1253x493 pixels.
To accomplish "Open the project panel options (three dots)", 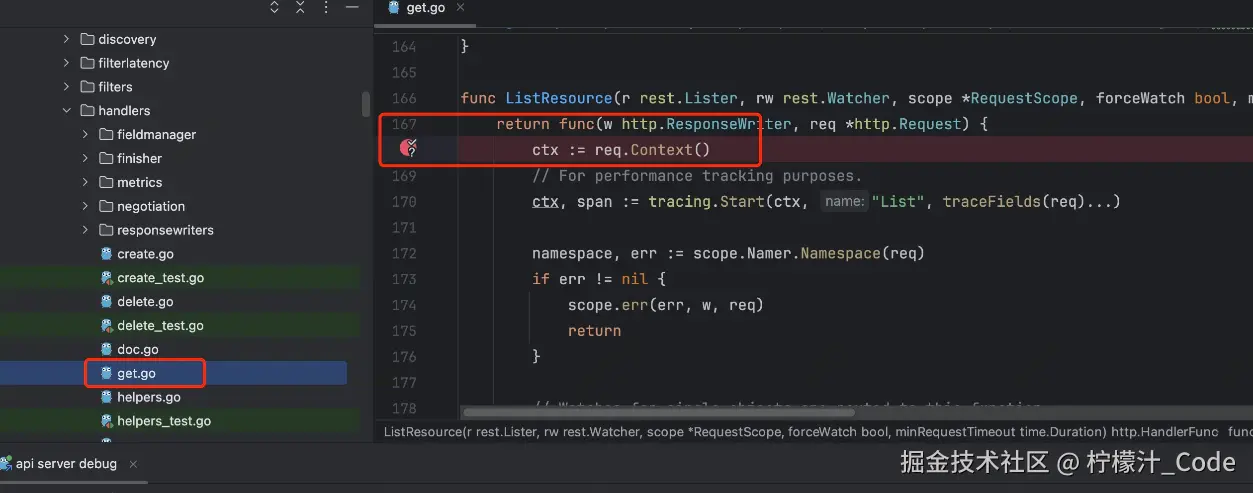I will point(326,8).
